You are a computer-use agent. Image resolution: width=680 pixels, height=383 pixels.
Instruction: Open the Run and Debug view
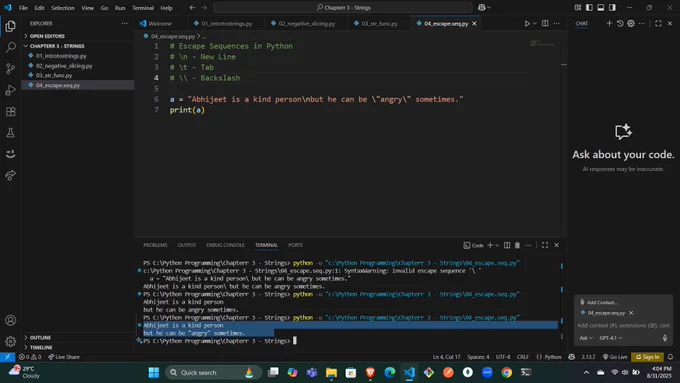[10, 90]
